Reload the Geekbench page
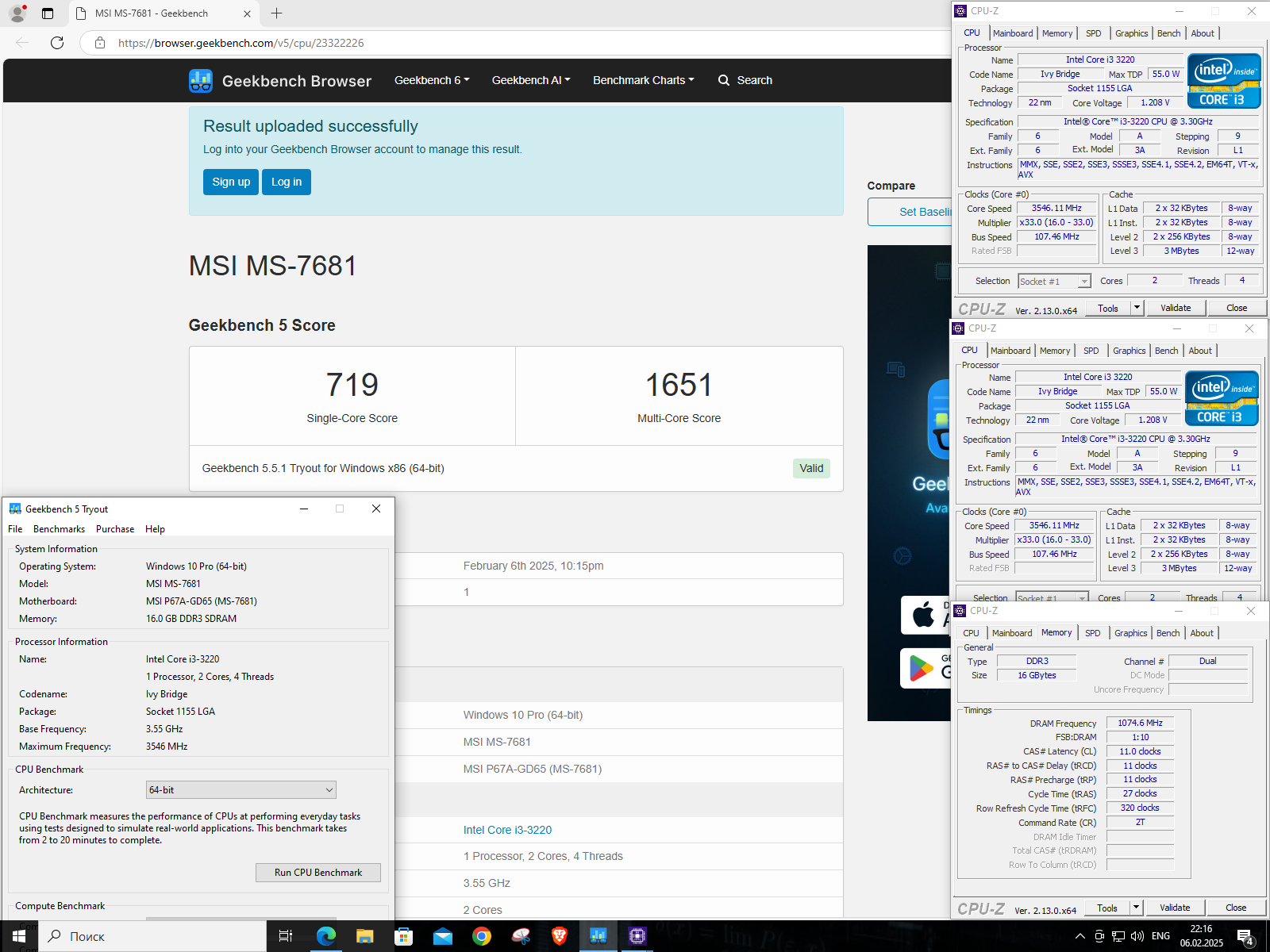Image resolution: width=1270 pixels, height=952 pixels. point(57,43)
